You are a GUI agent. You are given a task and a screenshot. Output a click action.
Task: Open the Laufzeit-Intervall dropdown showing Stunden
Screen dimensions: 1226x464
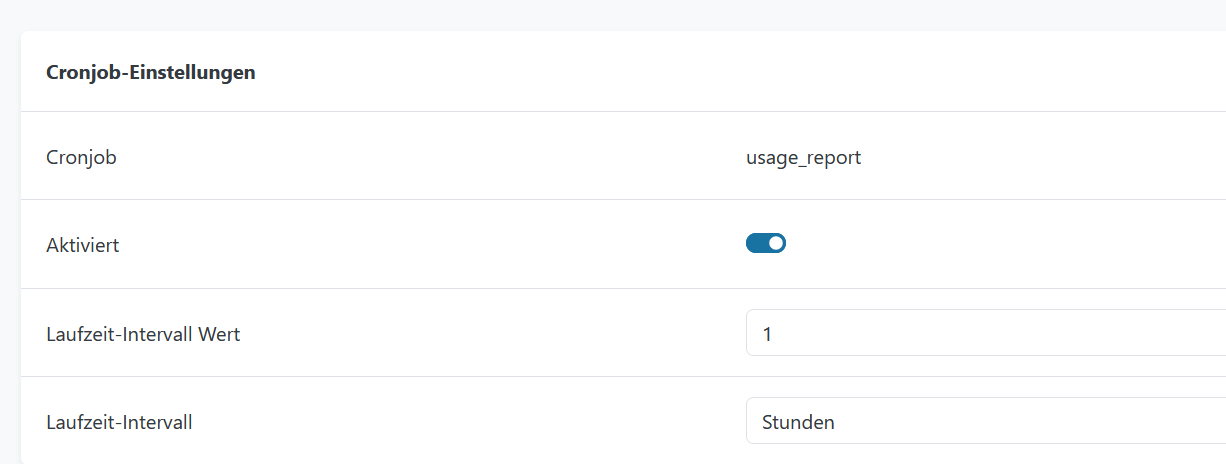pos(985,421)
